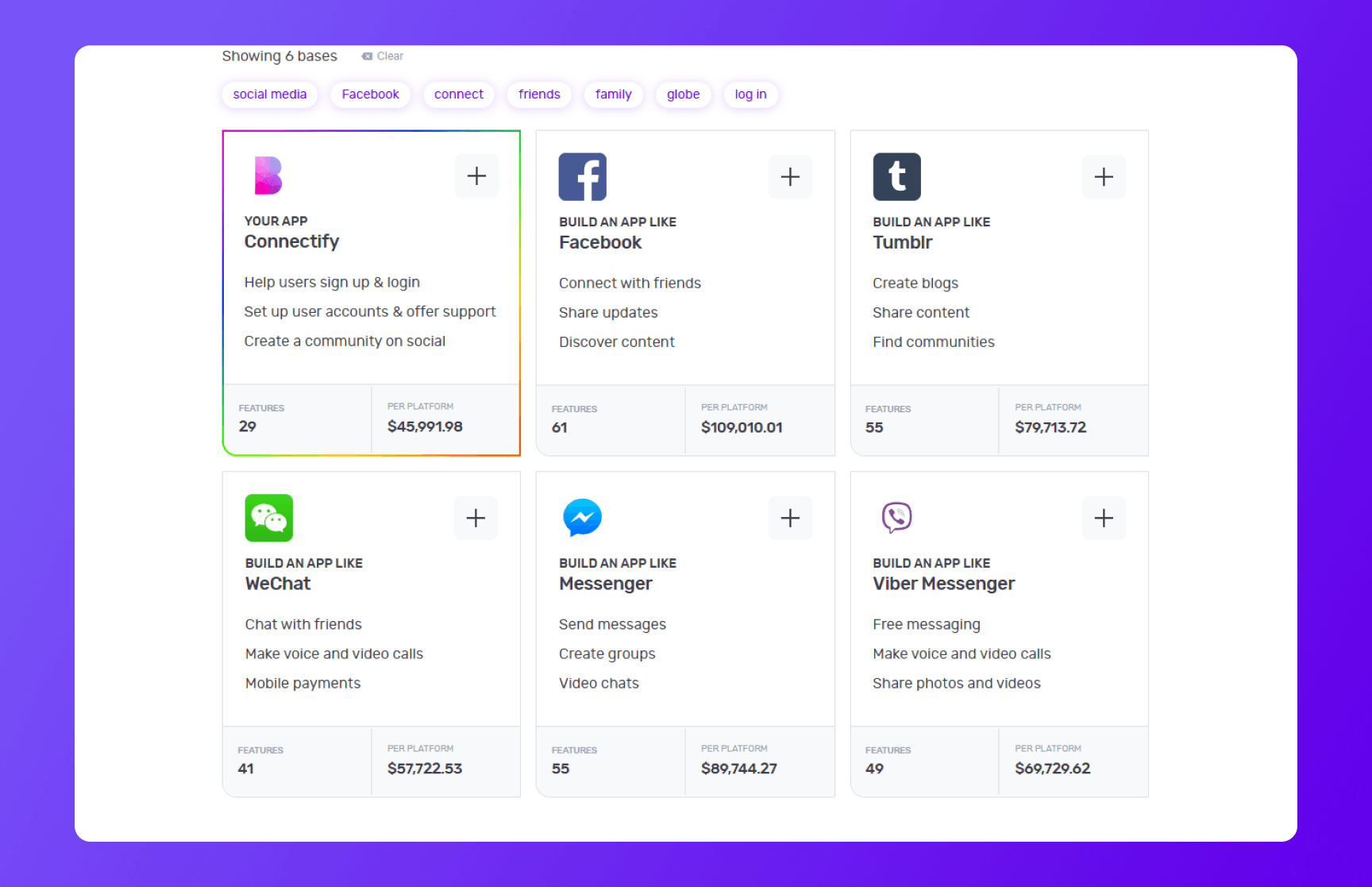This screenshot has height=887, width=1372.
Task: Click Facebook's 61 features count
Action: [560, 427]
